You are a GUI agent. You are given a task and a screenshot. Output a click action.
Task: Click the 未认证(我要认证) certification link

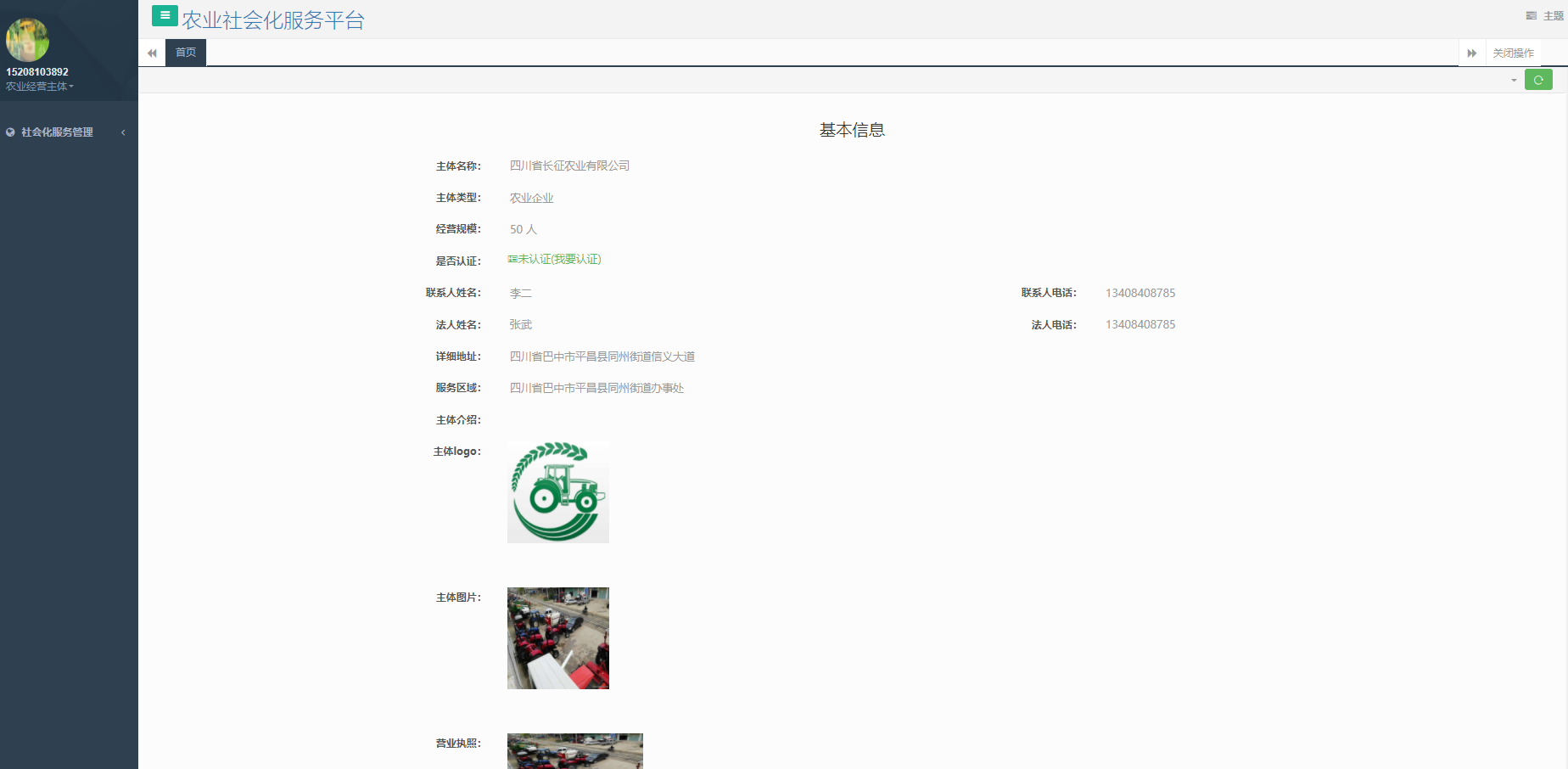555,260
